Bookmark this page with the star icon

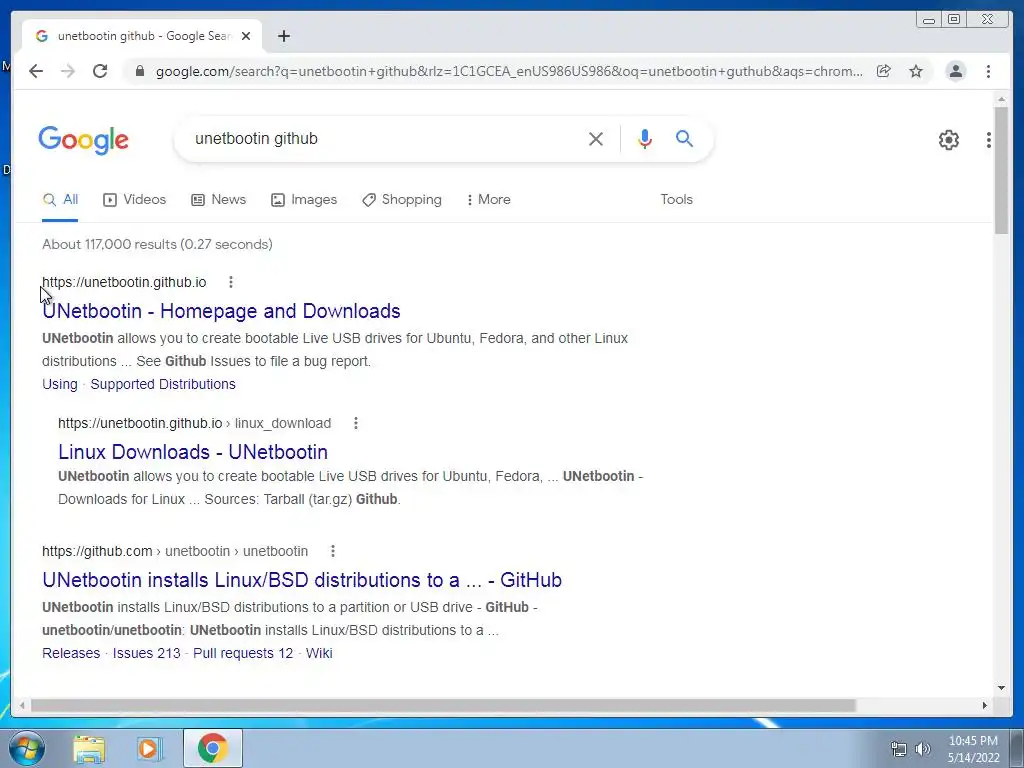tap(916, 71)
